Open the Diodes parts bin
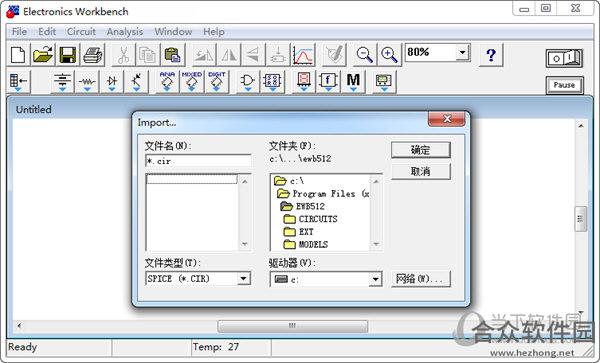The image size is (600, 363). [112, 82]
